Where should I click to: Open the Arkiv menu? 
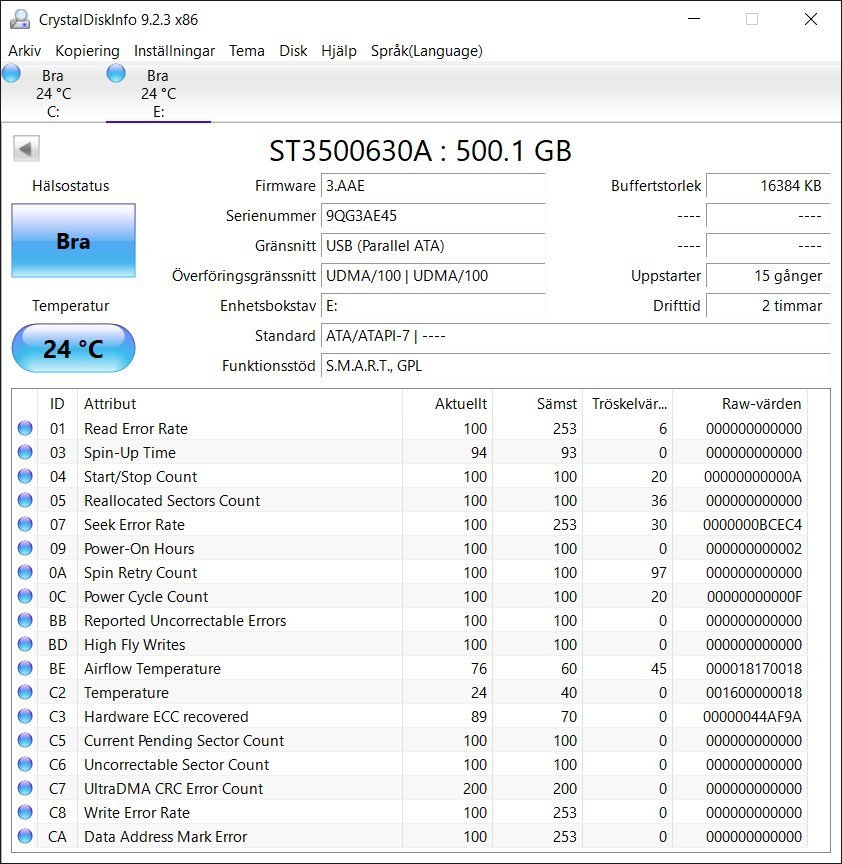[25, 51]
